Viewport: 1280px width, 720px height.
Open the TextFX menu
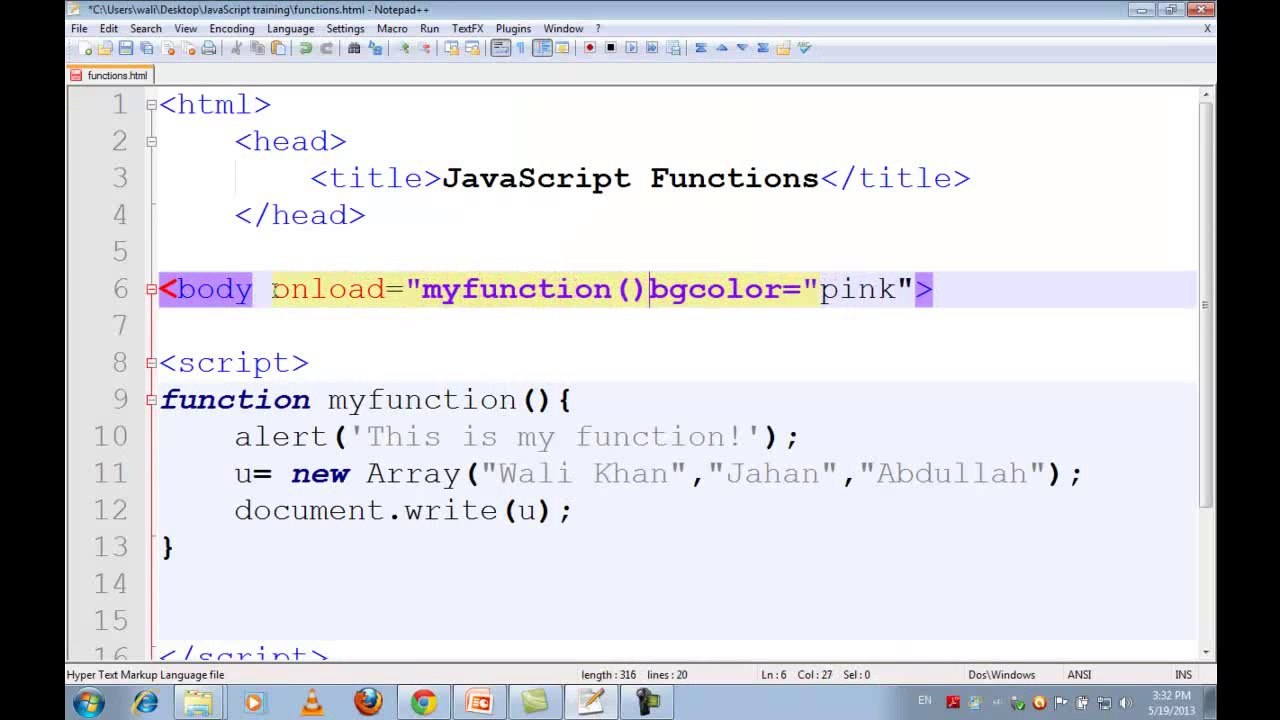[x=467, y=29]
